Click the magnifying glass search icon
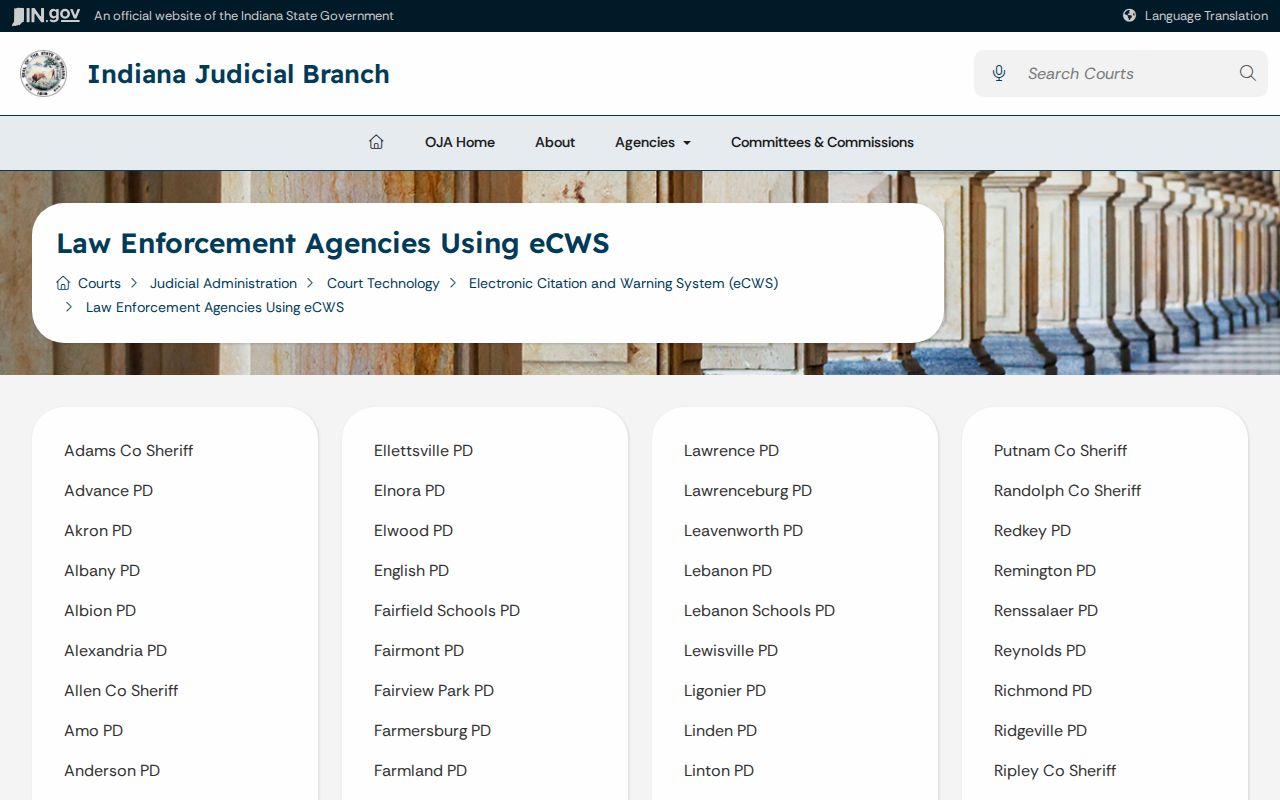The width and height of the screenshot is (1280, 800). pos(1247,73)
